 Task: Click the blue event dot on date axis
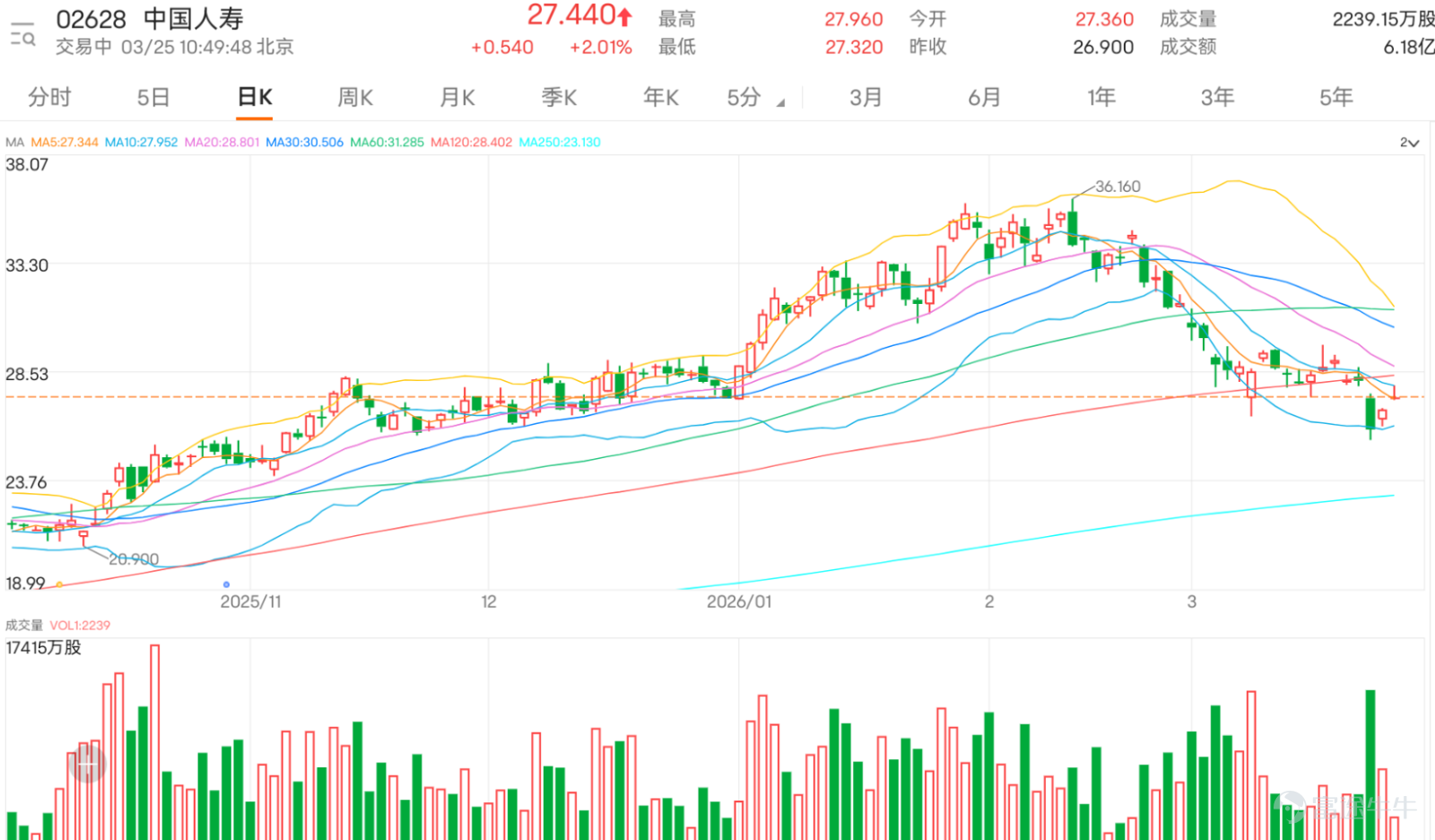(x=226, y=585)
